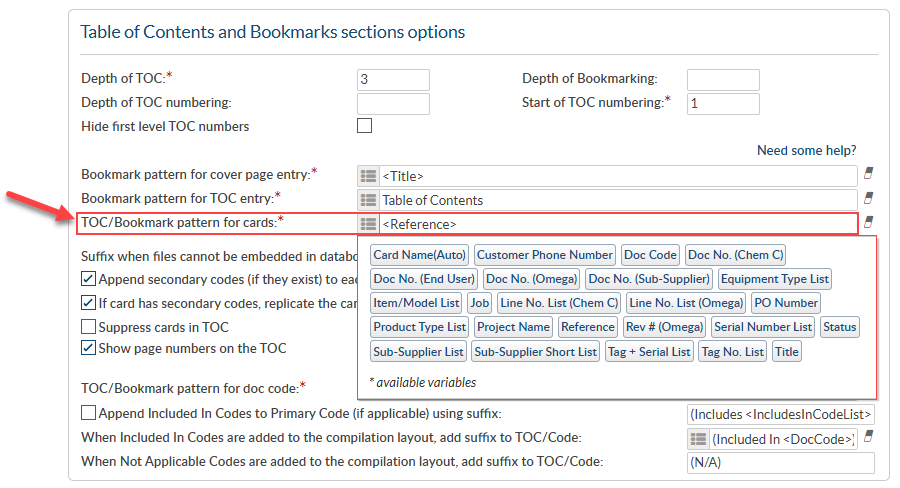The width and height of the screenshot is (900, 488).
Task: Uncheck Show page numbers on the TOC
Action: (89, 349)
